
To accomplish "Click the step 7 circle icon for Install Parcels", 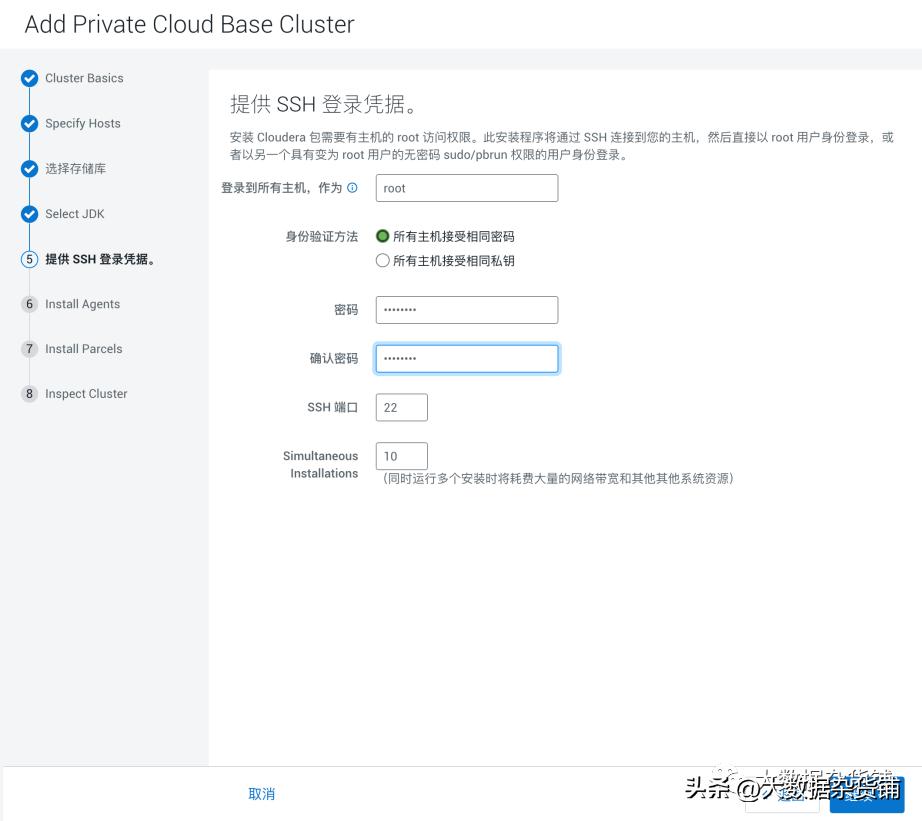I will (29, 349).
